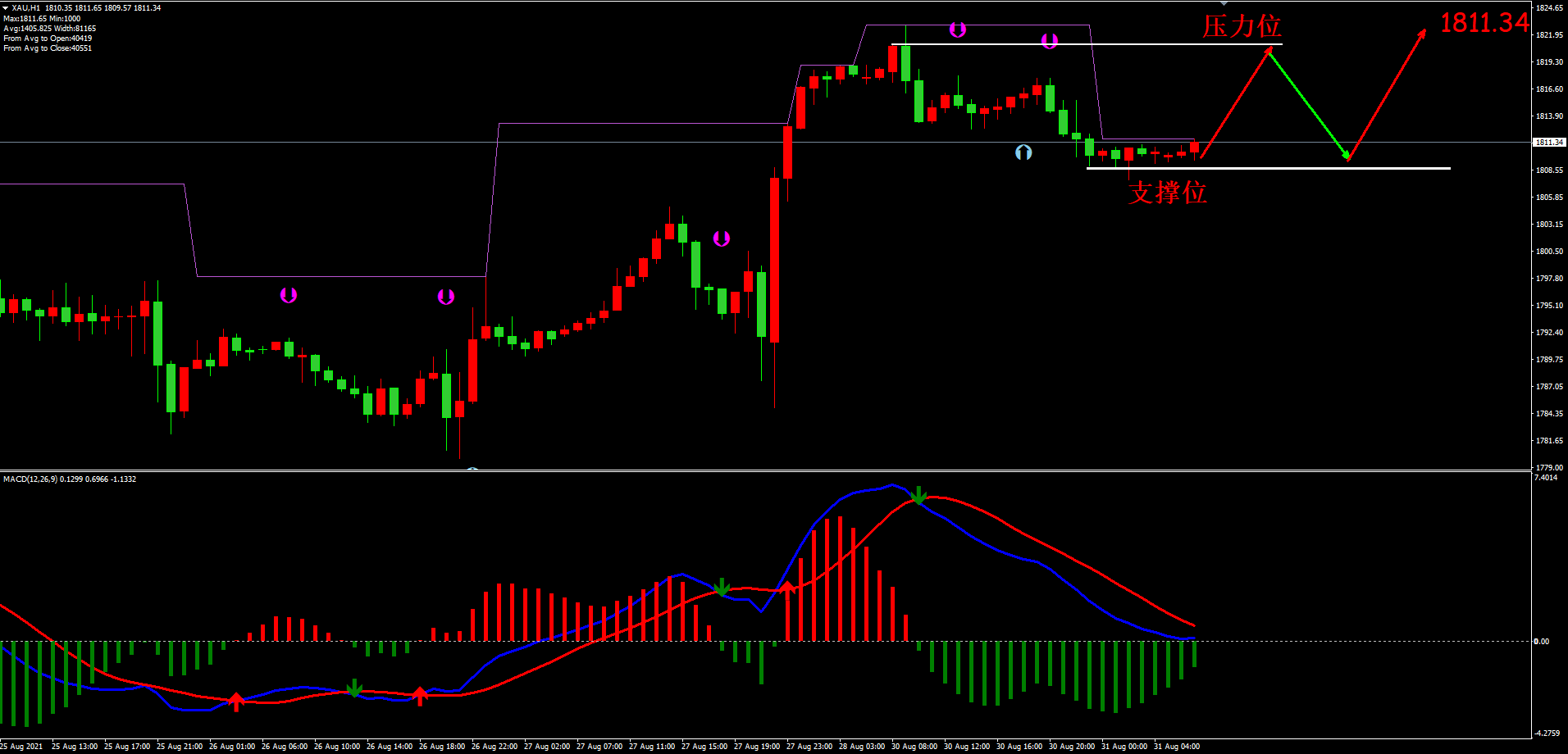Click MACD red up arrow near 26 Aug 01:00
1568x754 pixels.
(x=236, y=702)
